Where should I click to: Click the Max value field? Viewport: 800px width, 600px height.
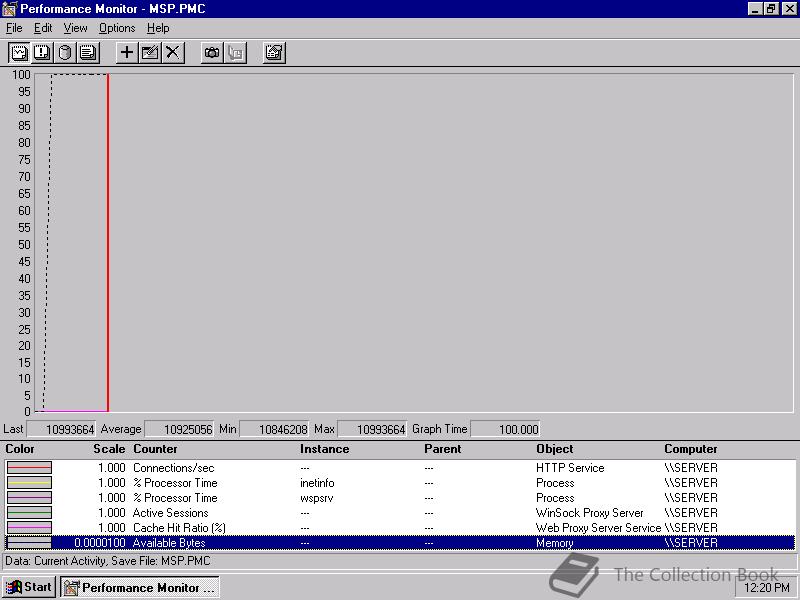372,429
